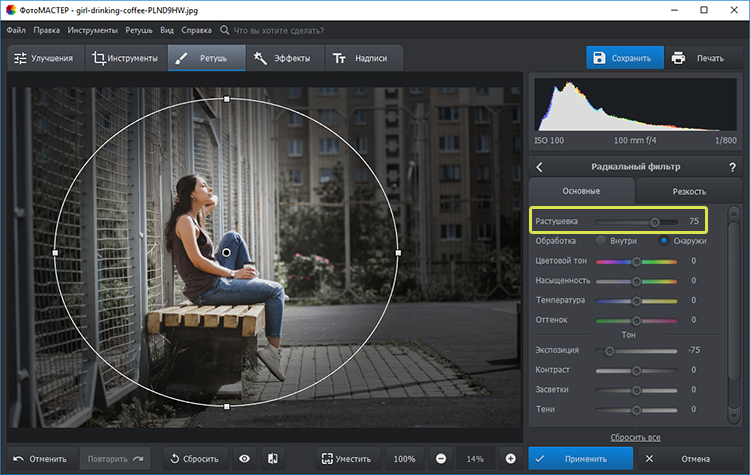Click the center point of radial filter

coord(227,253)
